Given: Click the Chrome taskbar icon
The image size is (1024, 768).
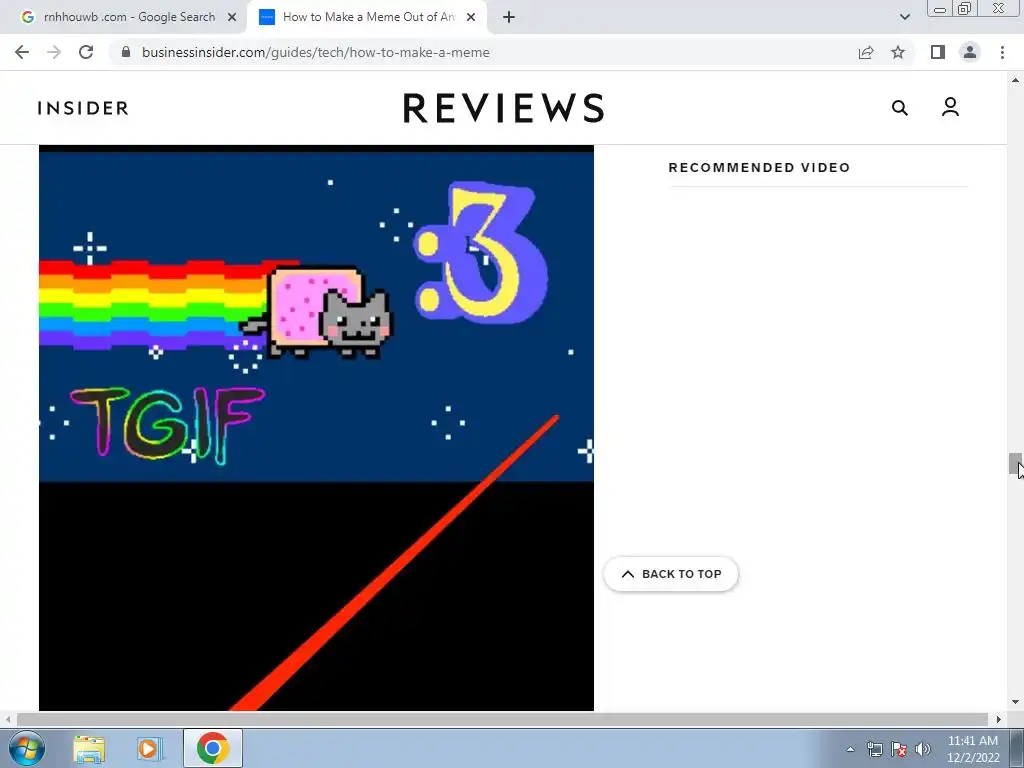Looking at the screenshot, I should 213,748.
